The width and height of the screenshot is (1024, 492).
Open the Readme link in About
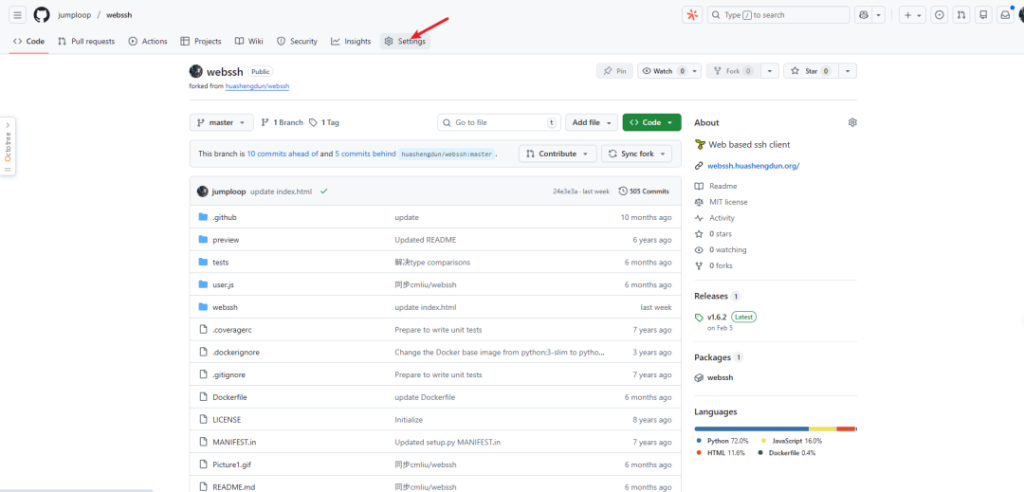[723, 186]
